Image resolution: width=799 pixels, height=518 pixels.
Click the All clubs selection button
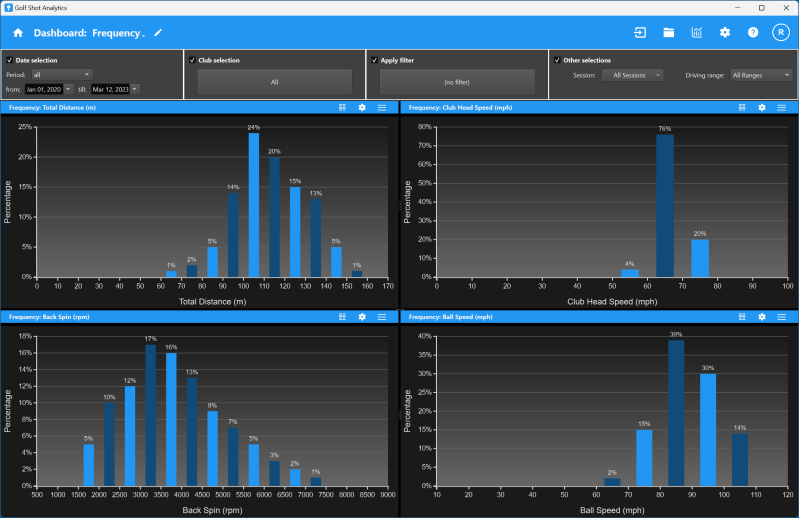(x=275, y=82)
